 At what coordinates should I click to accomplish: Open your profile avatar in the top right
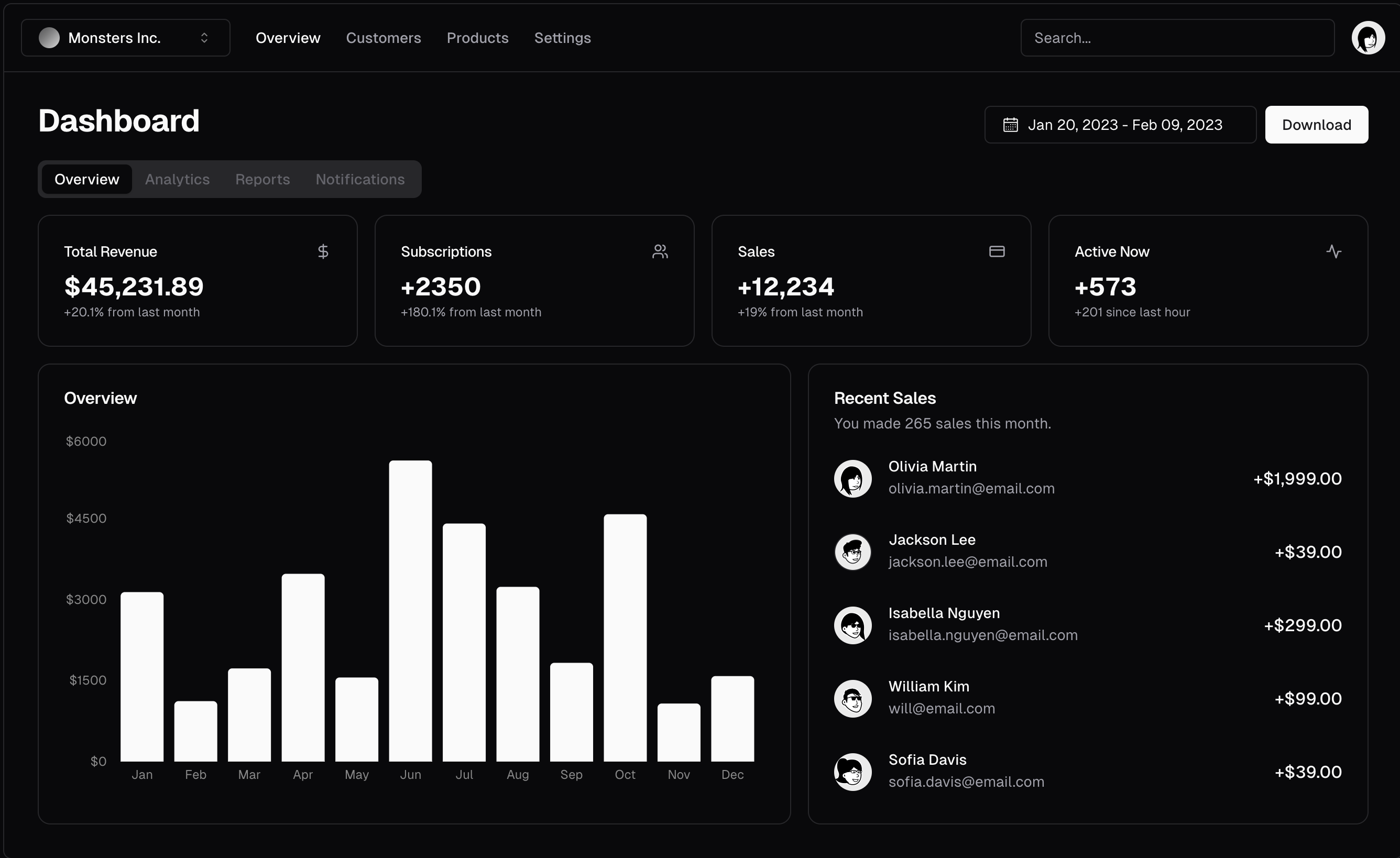(x=1368, y=38)
